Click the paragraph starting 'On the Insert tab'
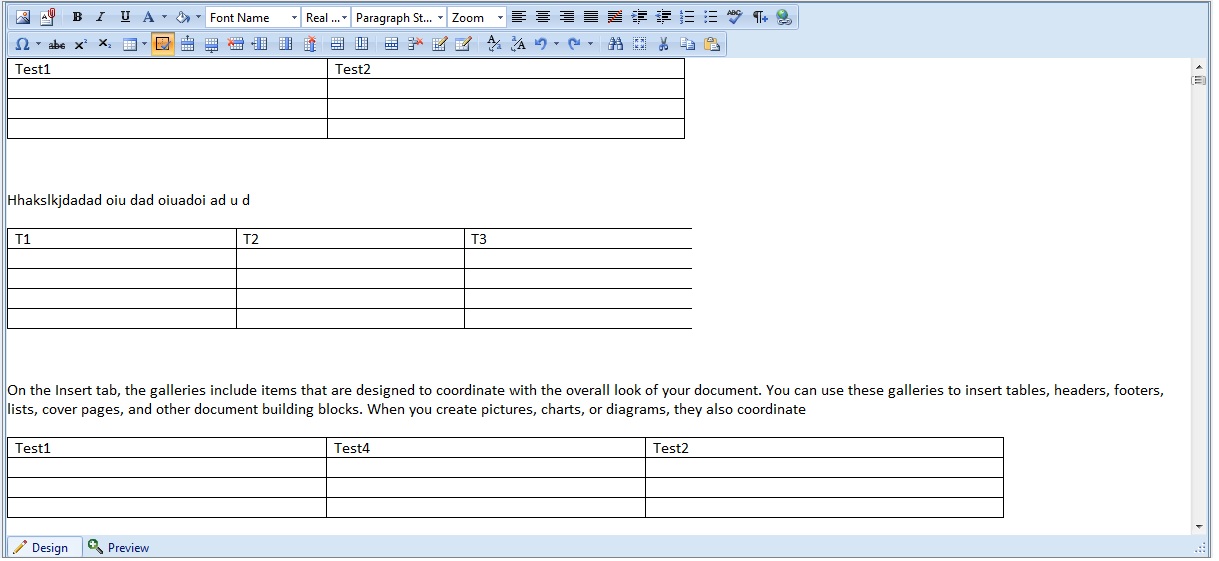Viewport: 1219px width, 561px height. coord(585,400)
